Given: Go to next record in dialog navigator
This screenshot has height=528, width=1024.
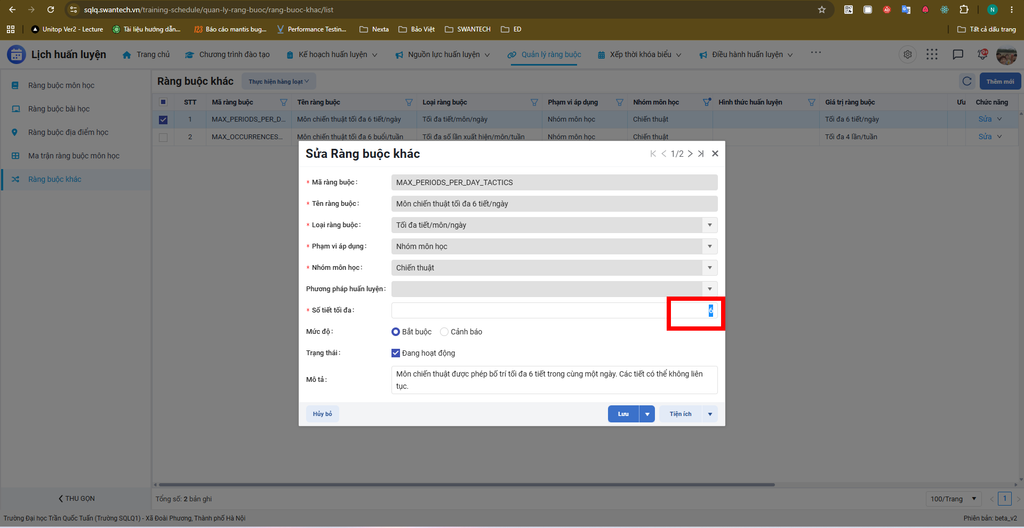Looking at the screenshot, I should pyautogui.click(x=690, y=154).
